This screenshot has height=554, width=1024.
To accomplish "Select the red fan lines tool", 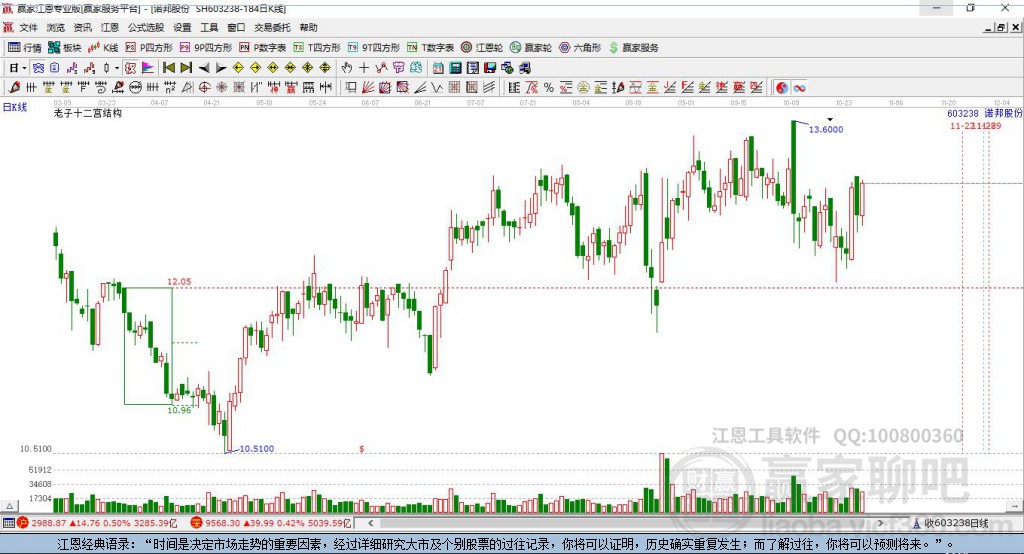I will coord(368,88).
